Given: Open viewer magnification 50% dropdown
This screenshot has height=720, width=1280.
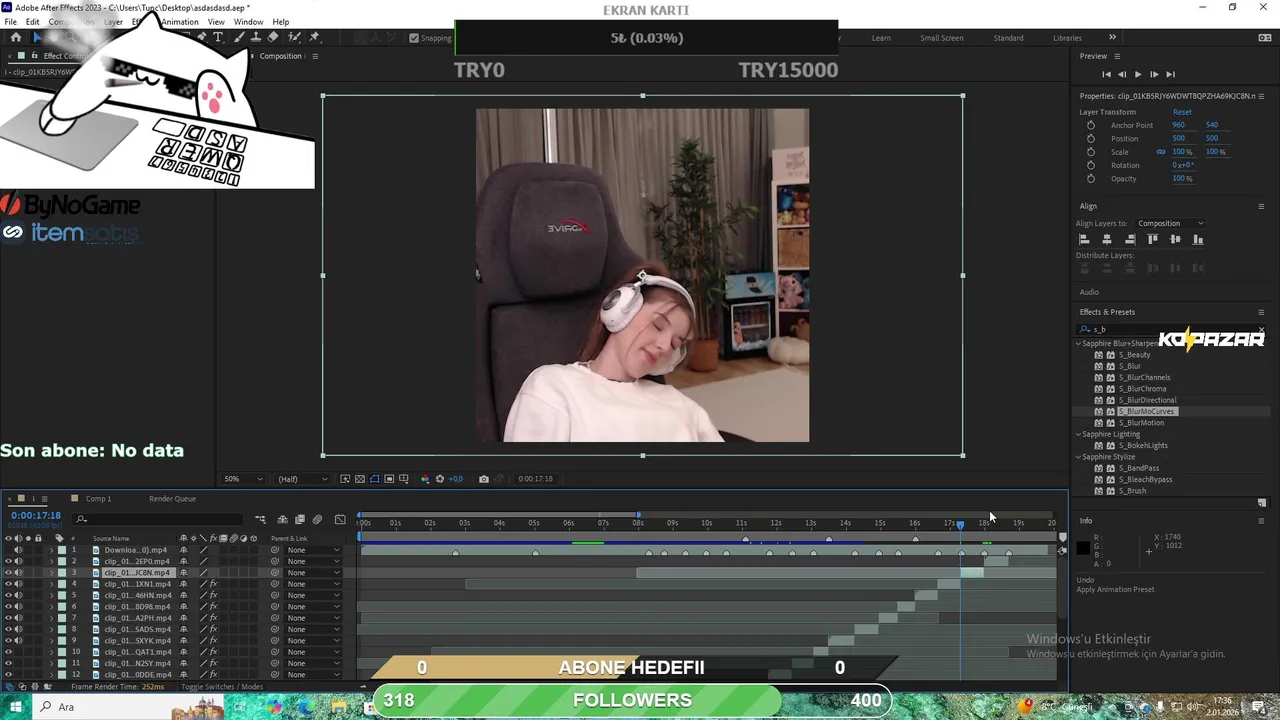Looking at the screenshot, I should tap(244, 479).
